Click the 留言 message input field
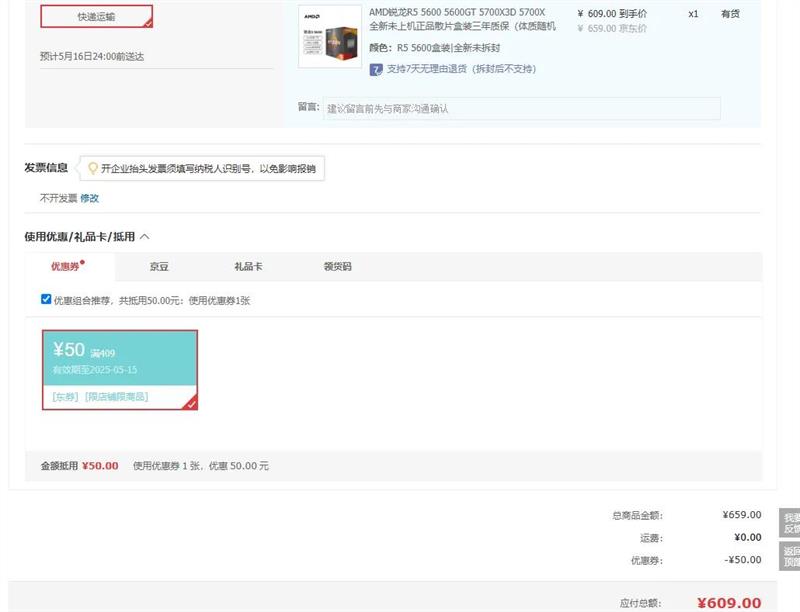Viewport: 800px width, 612px height. pyautogui.click(x=521, y=108)
